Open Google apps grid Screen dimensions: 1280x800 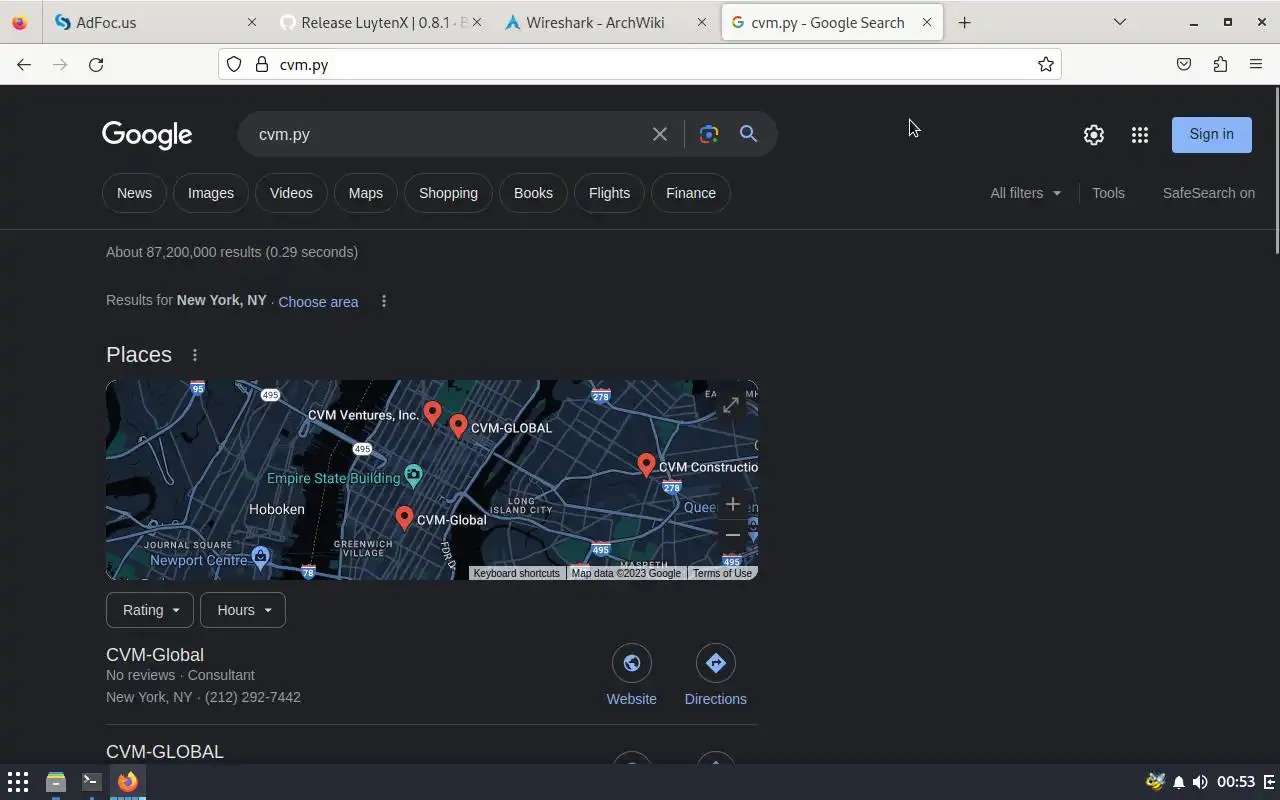1140,135
